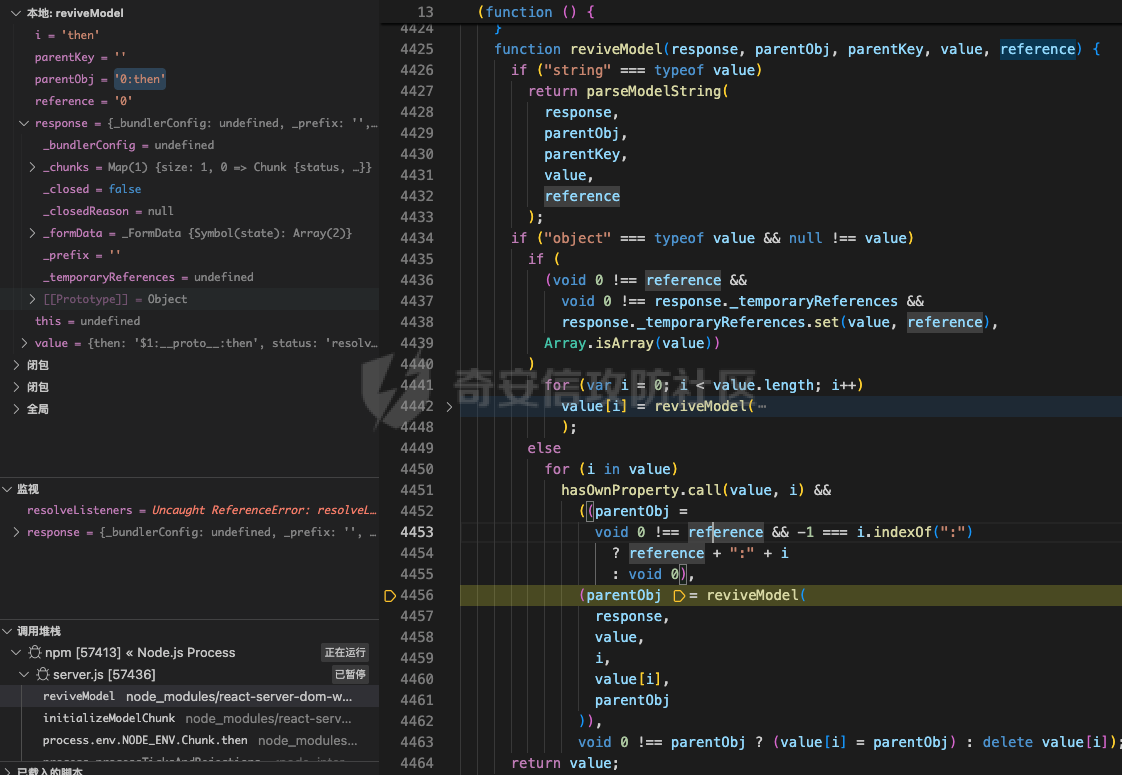Expand the value variable in locals

25,344
